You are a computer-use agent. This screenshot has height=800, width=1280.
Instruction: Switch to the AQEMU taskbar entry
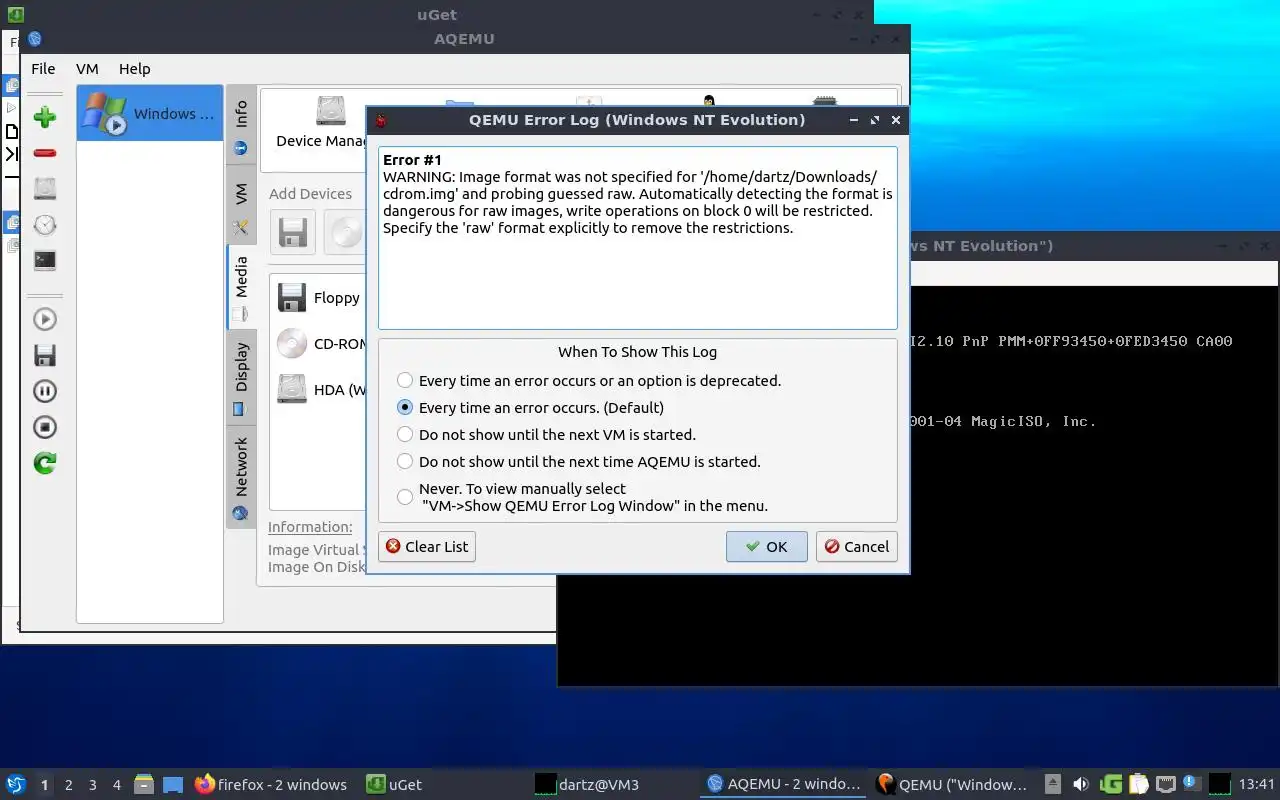pos(784,784)
